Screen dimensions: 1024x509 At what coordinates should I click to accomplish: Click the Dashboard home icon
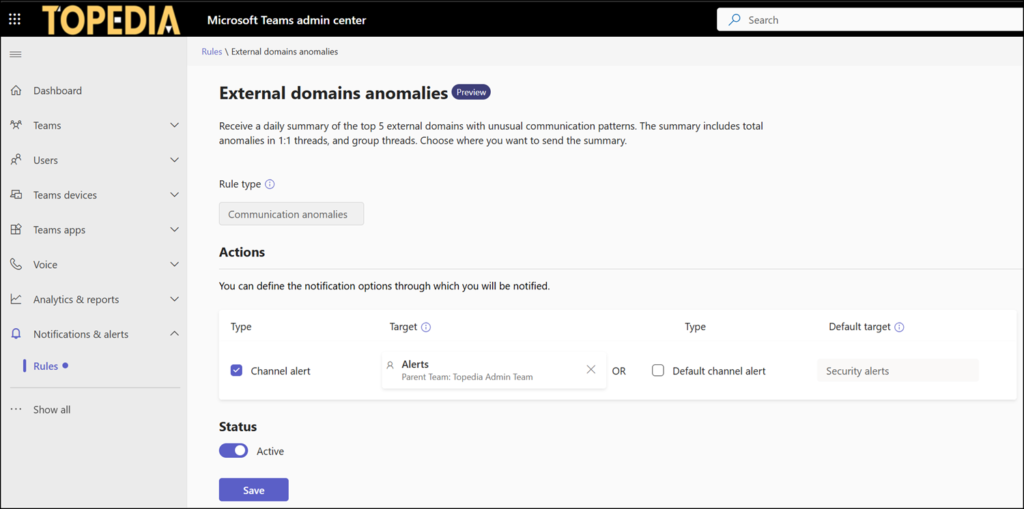click(16, 90)
